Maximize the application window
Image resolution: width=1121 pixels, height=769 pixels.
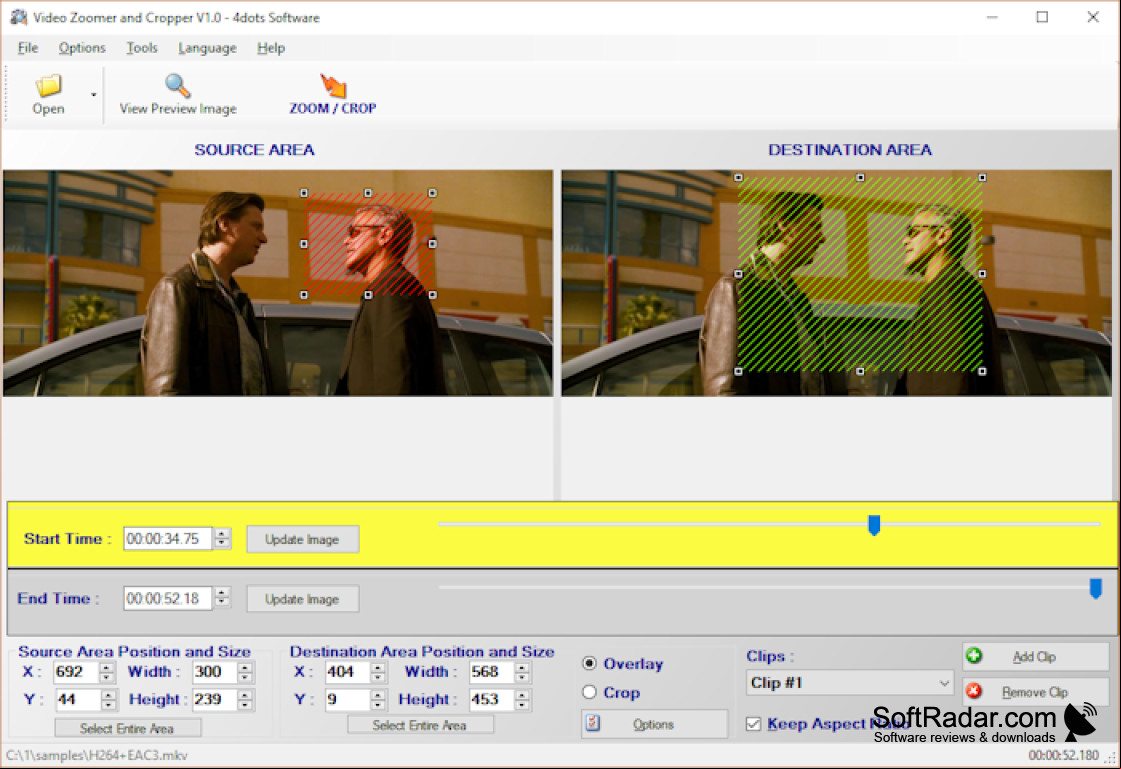pos(1042,17)
